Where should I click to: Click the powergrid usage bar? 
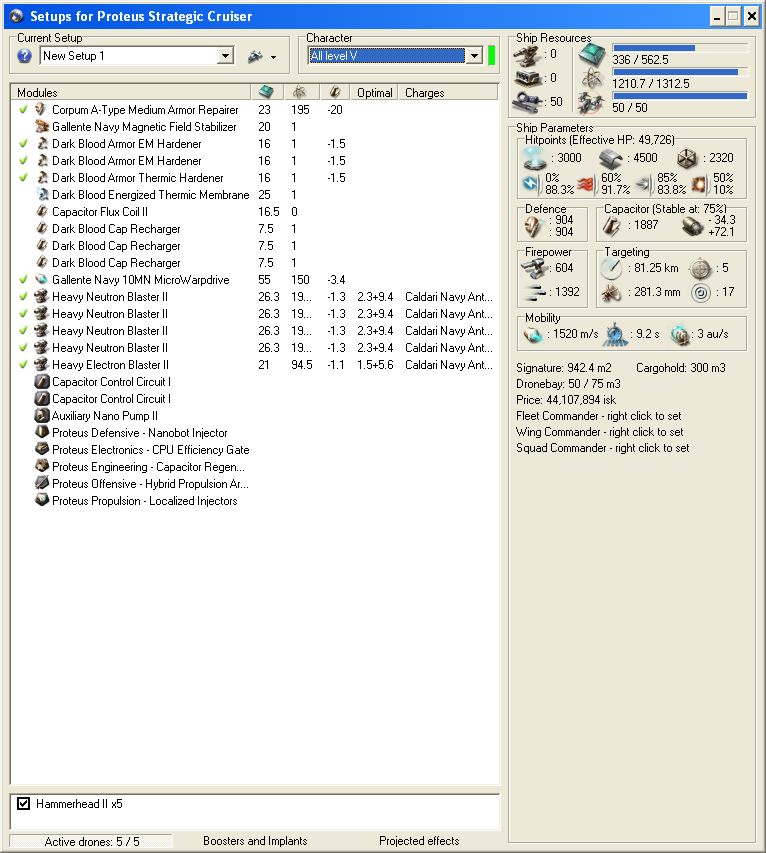tap(680, 72)
